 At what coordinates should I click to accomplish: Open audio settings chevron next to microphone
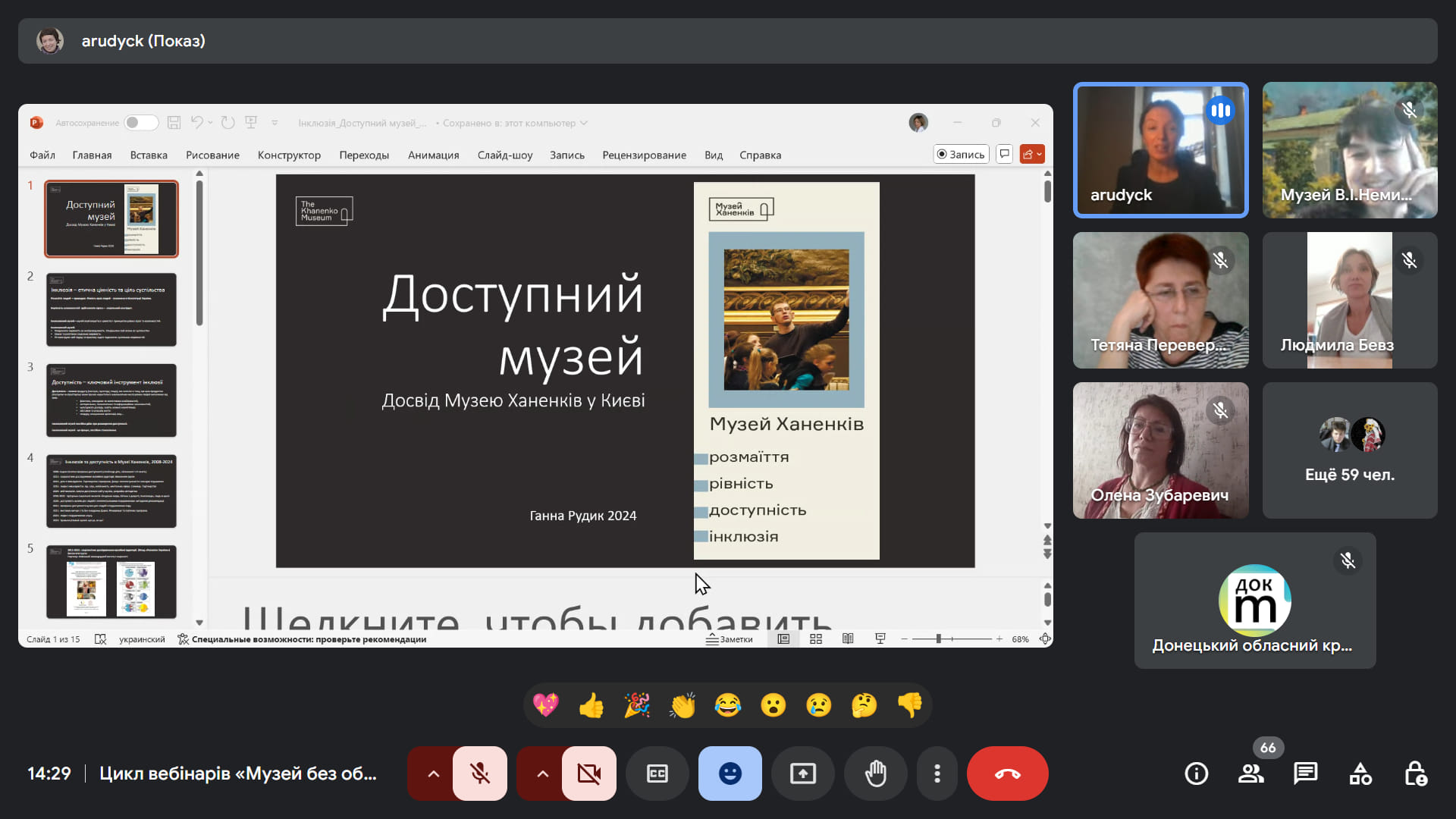pyautogui.click(x=433, y=773)
